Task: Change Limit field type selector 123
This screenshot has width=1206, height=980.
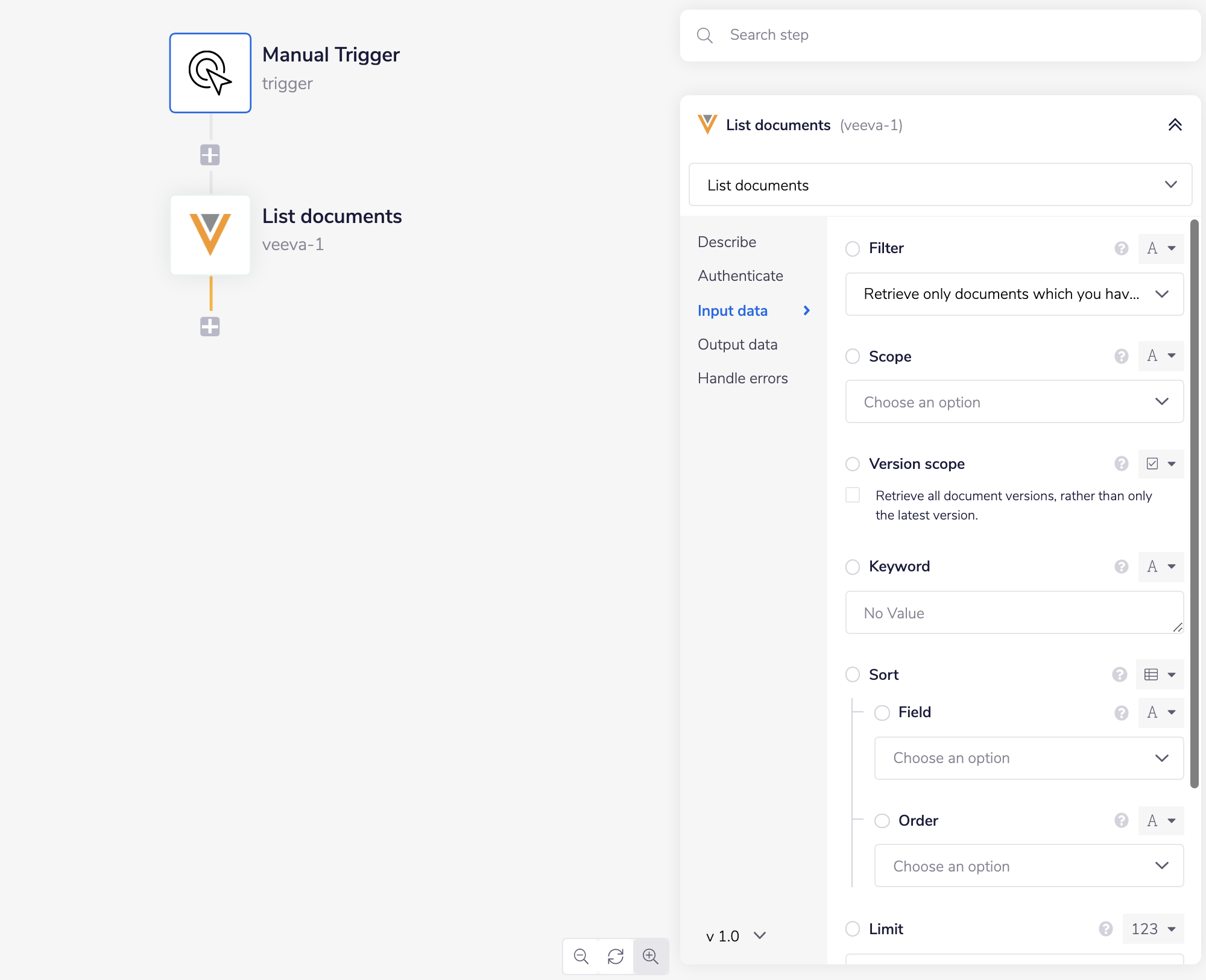Action: (1153, 929)
